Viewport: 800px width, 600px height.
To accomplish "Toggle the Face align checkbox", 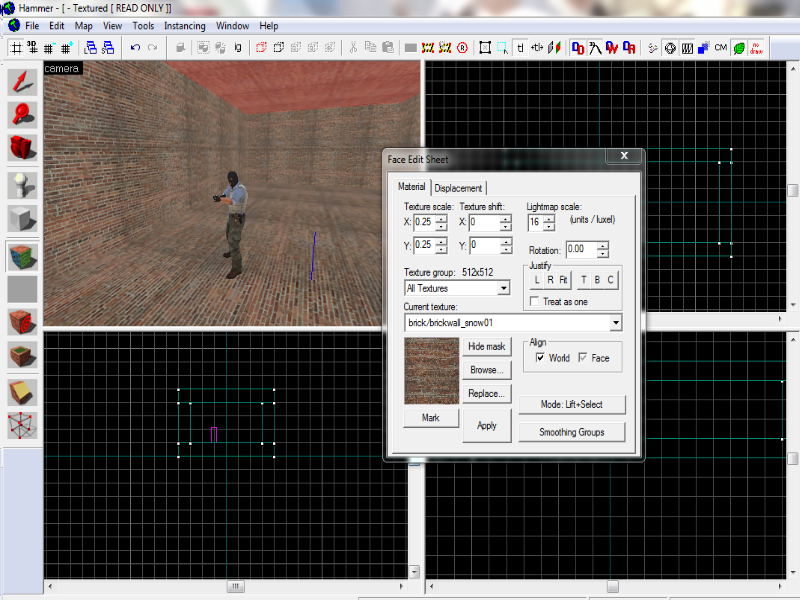I will (583, 358).
